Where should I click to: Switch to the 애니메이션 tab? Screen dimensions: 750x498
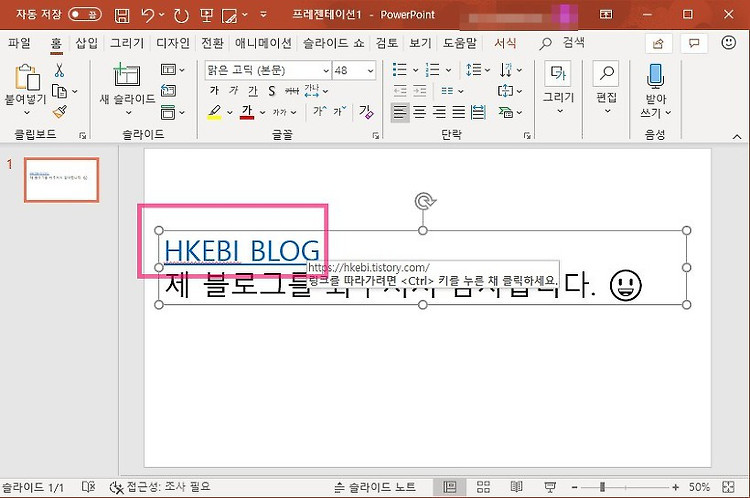click(263, 43)
